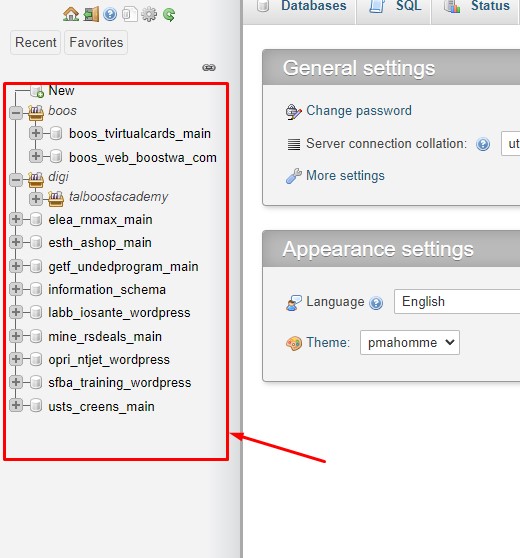Click the Change password link
This screenshot has height=558, width=520.
tap(359, 111)
